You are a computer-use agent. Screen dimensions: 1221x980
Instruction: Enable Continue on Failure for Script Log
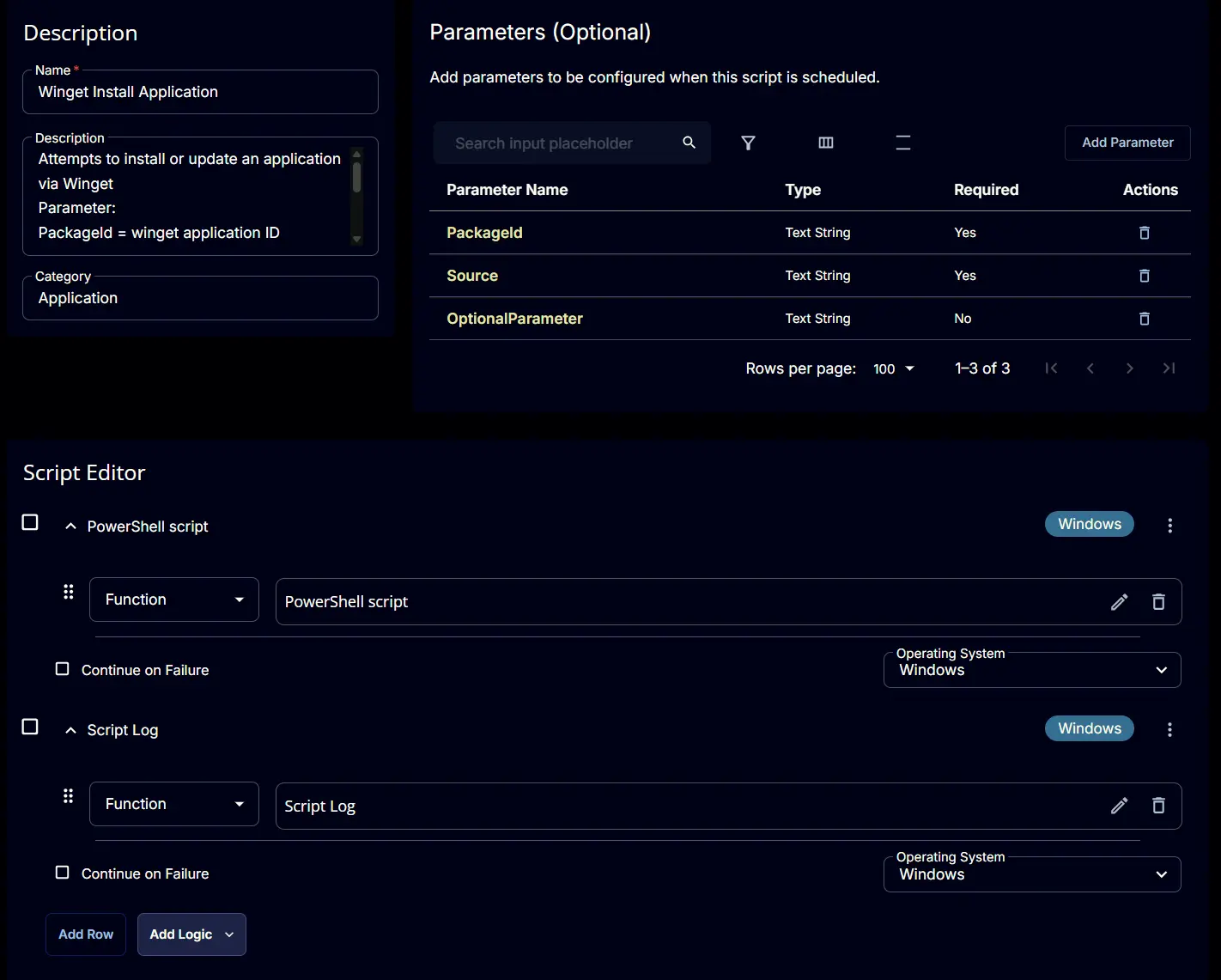coord(62,873)
